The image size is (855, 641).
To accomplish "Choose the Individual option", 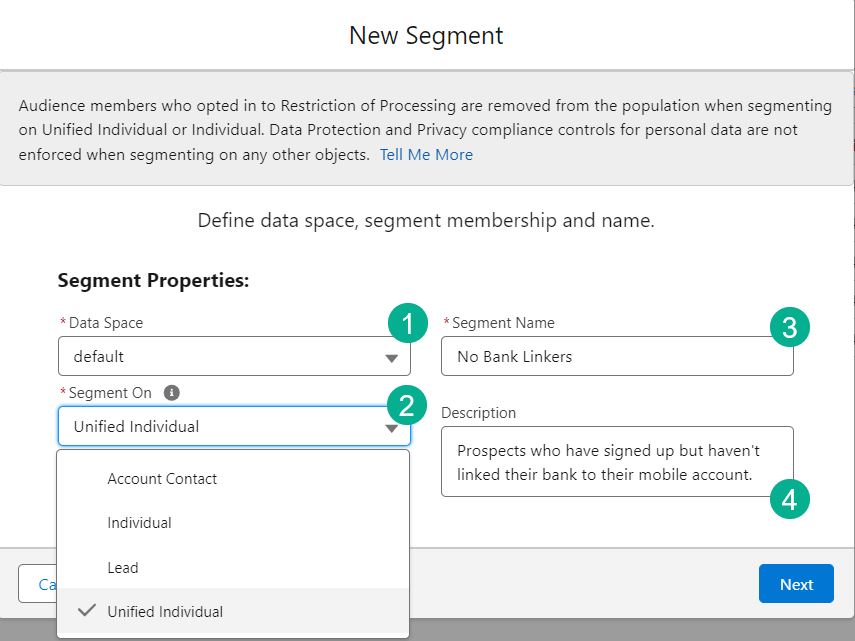I will click(x=140, y=523).
